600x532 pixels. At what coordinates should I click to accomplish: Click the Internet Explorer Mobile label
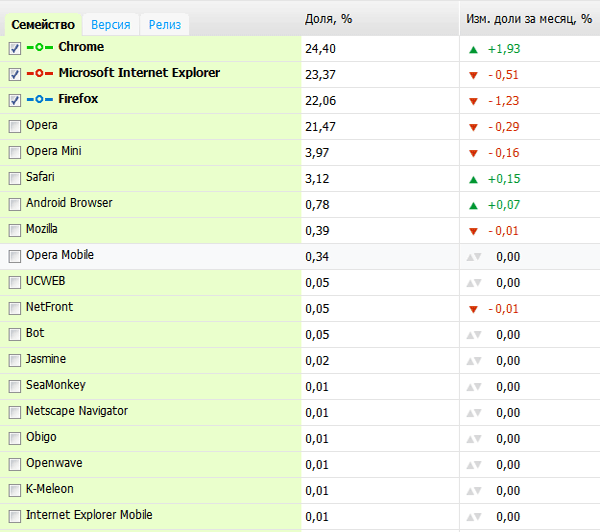tap(89, 515)
